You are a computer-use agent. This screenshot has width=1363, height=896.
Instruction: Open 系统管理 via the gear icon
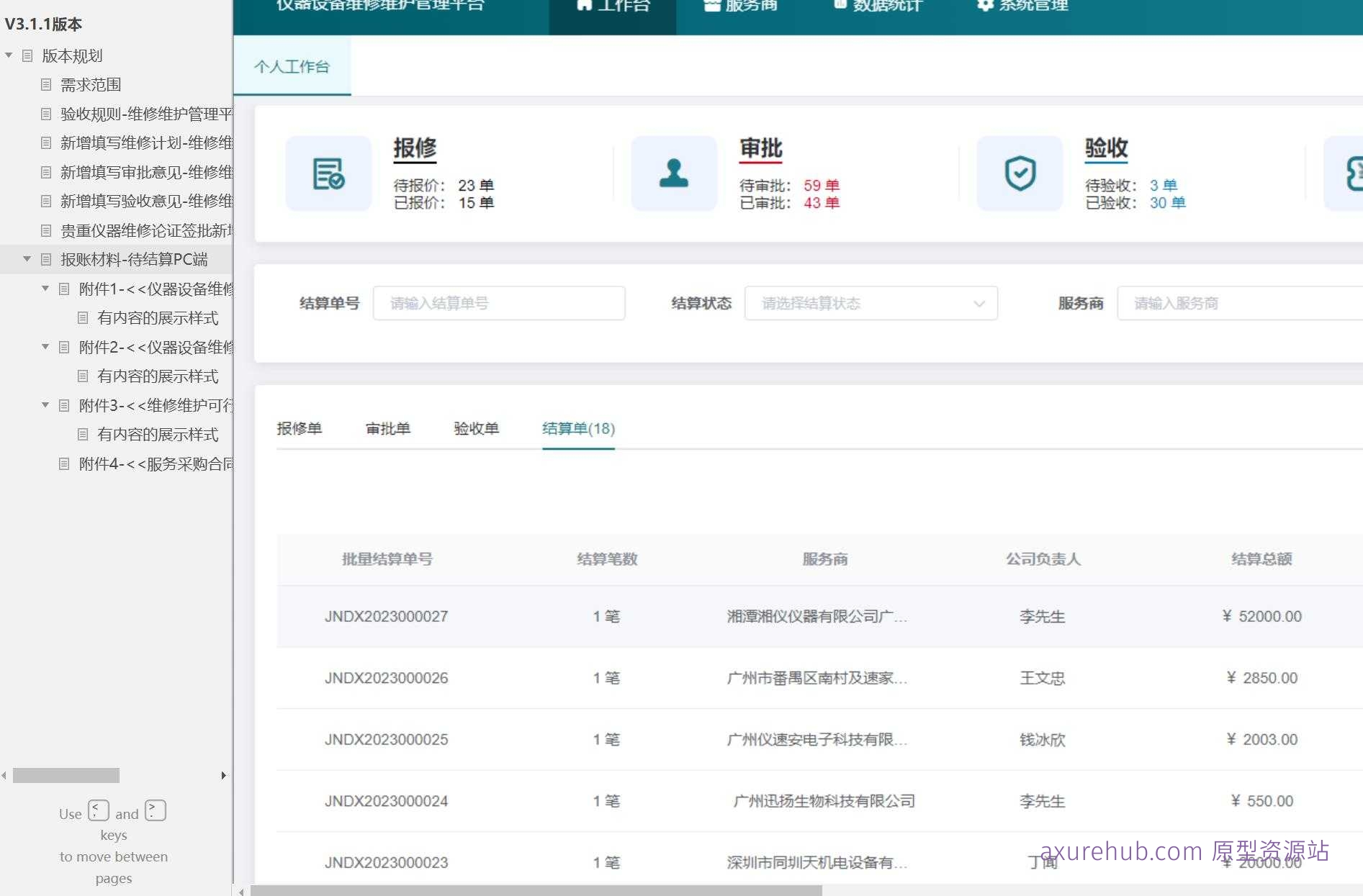point(984,5)
